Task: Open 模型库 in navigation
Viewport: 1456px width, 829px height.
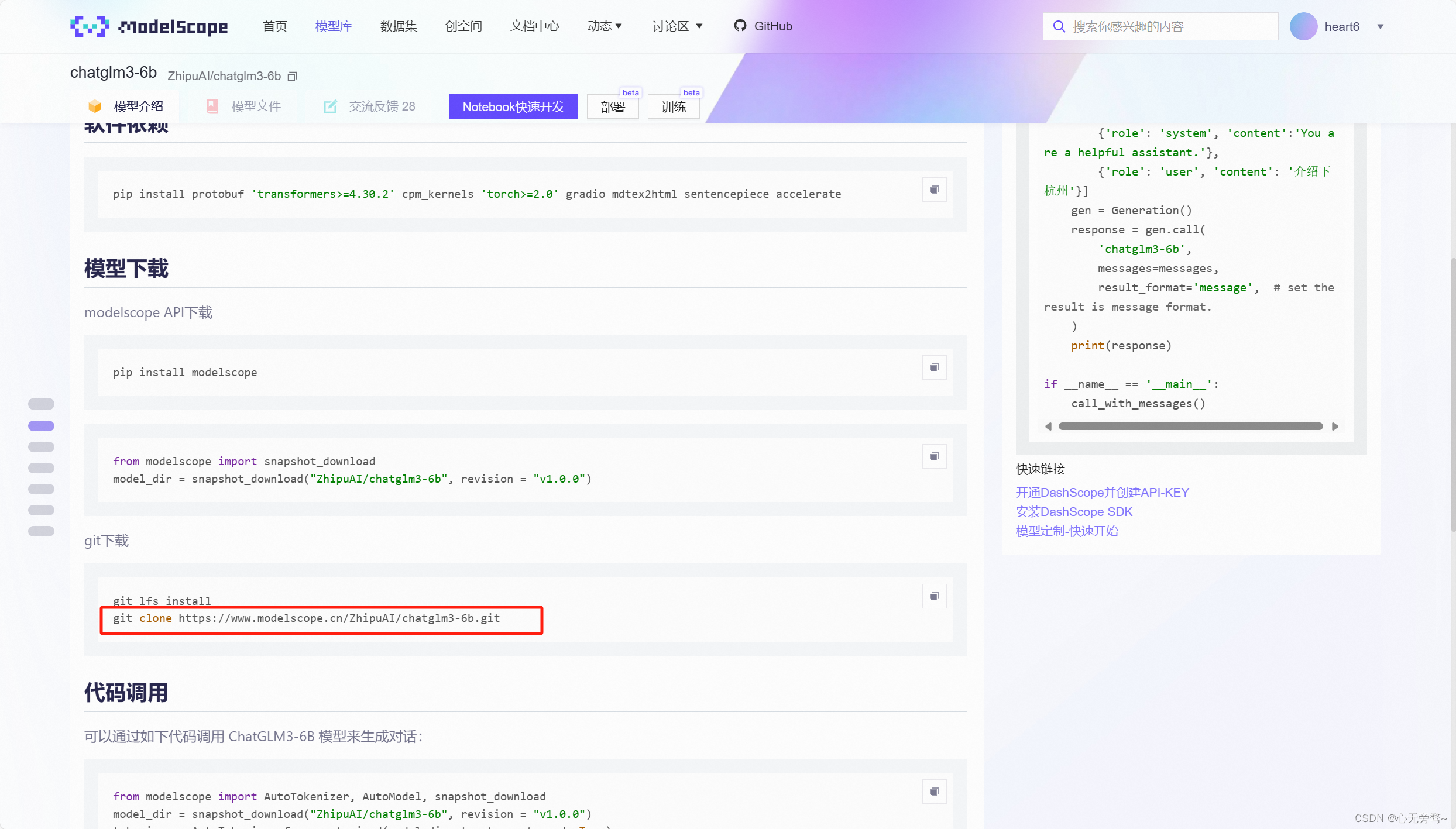Action: coord(334,26)
